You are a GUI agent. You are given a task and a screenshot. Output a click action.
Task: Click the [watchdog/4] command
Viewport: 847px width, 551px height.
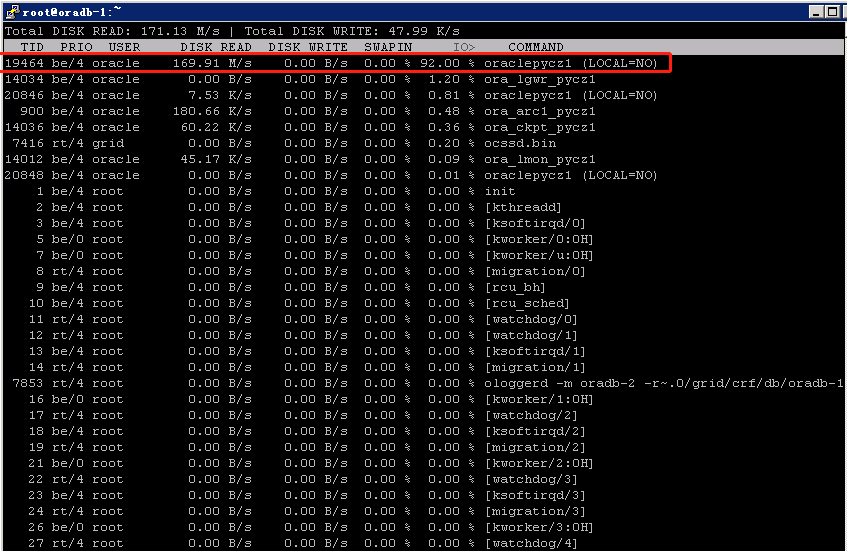[532, 543]
